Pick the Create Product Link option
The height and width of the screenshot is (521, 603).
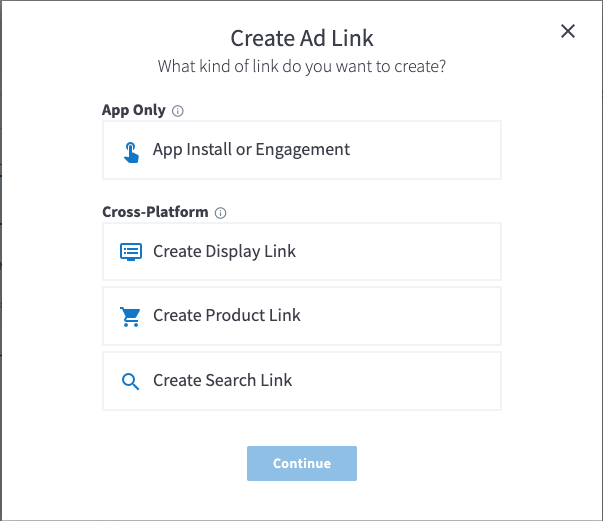pos(302,316)
